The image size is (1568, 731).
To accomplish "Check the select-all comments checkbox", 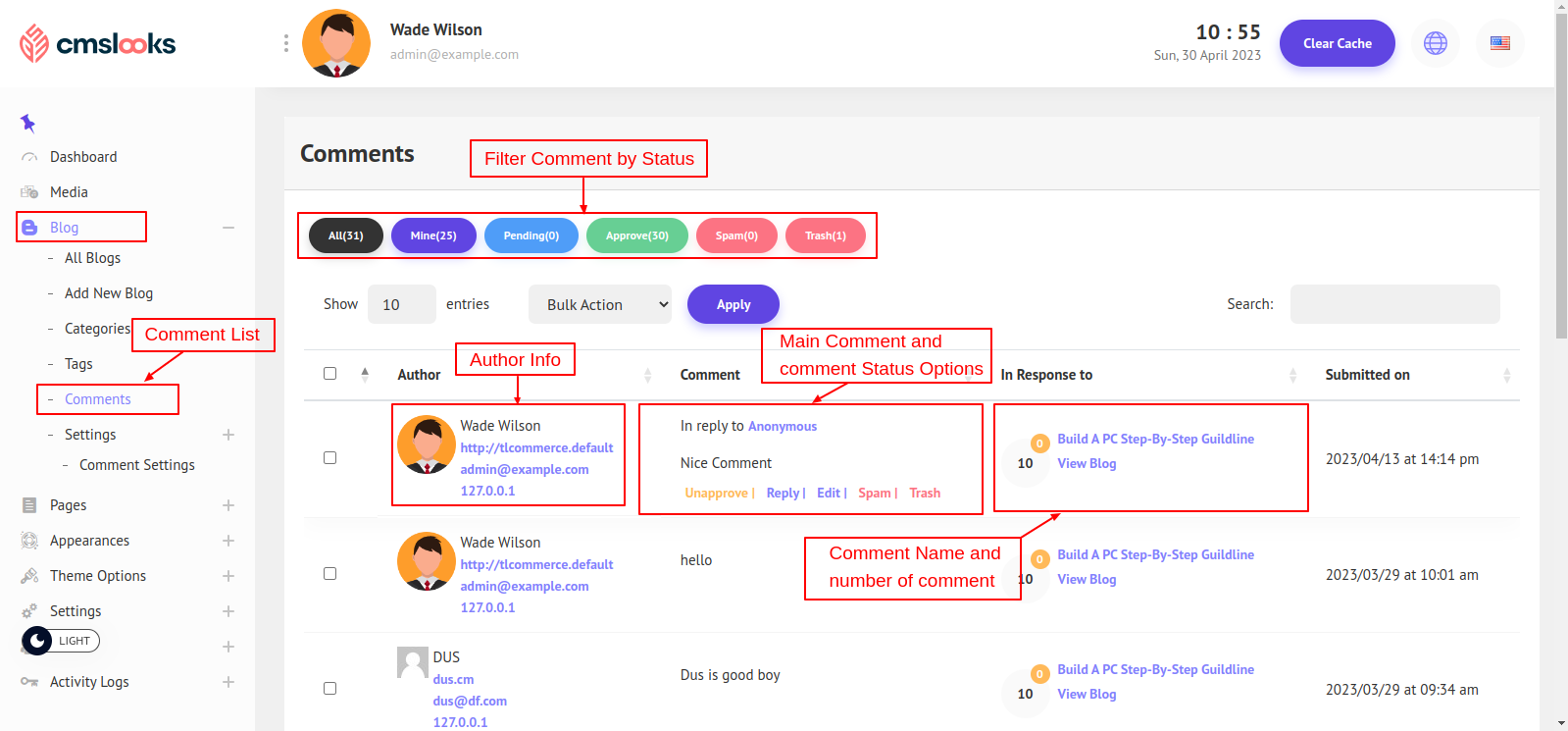I will (x=329, y=374).
